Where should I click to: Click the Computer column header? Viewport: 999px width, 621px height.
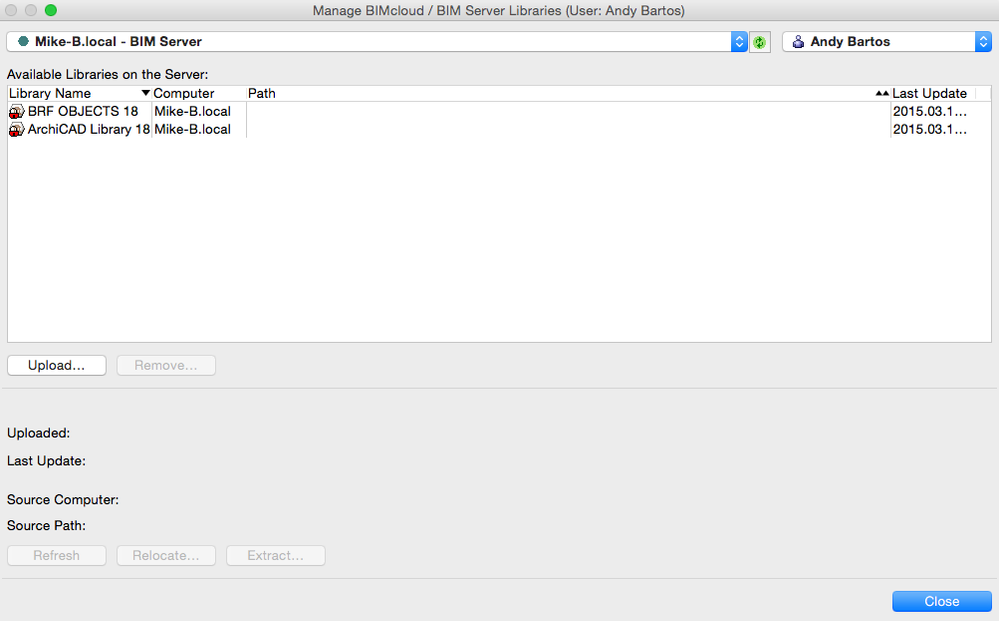pos(199,93)
